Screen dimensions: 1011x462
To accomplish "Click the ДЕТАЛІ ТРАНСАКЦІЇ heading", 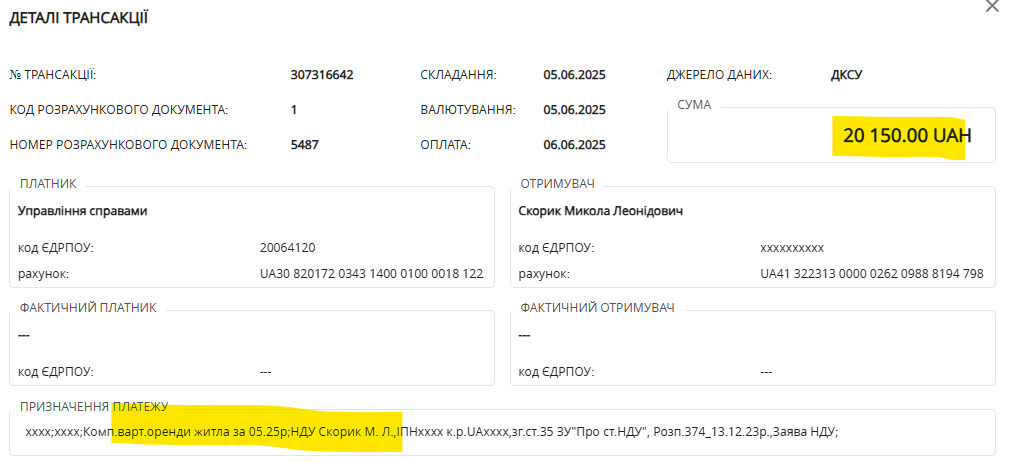I will (79, 18).
